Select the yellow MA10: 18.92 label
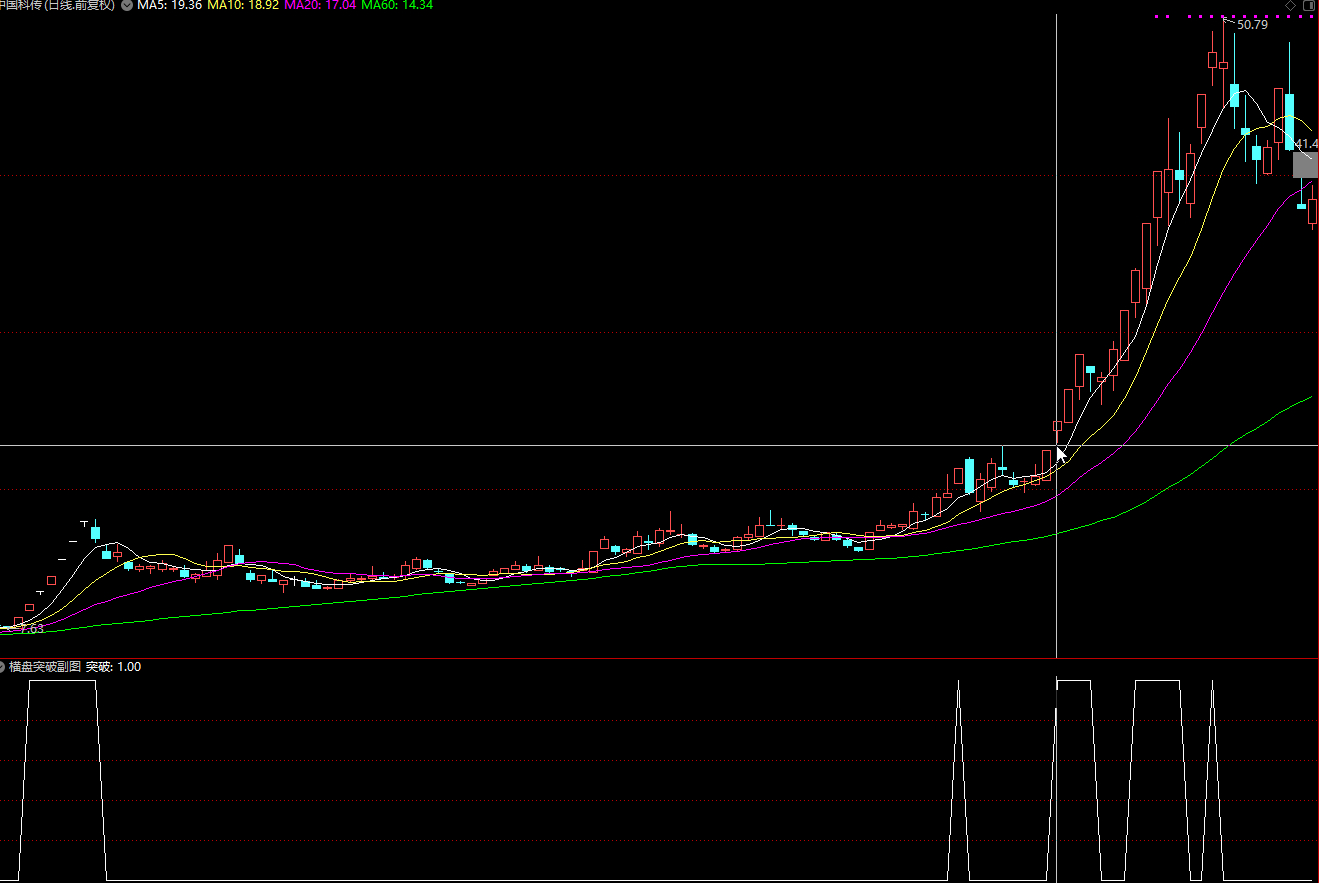This screenshot has height=883, width=1319. [243, 5]
